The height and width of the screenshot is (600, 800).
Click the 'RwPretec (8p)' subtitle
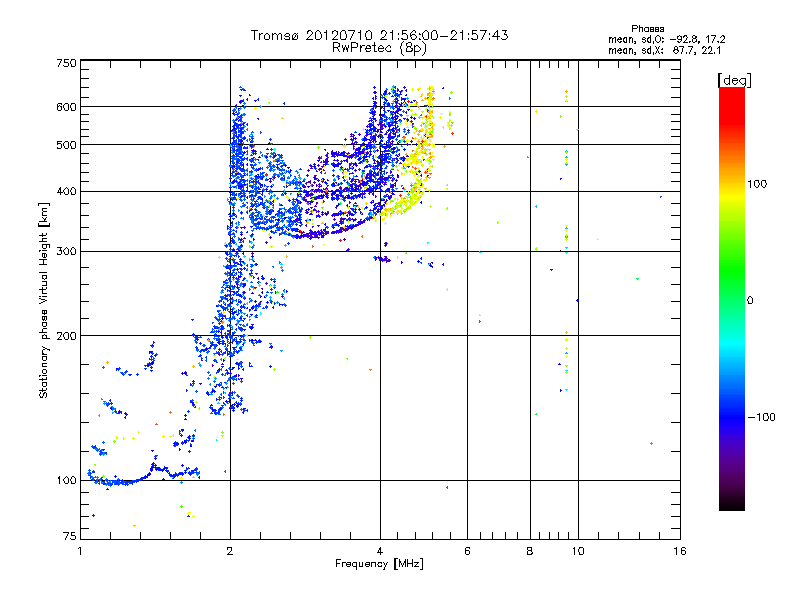pos(379,48)
